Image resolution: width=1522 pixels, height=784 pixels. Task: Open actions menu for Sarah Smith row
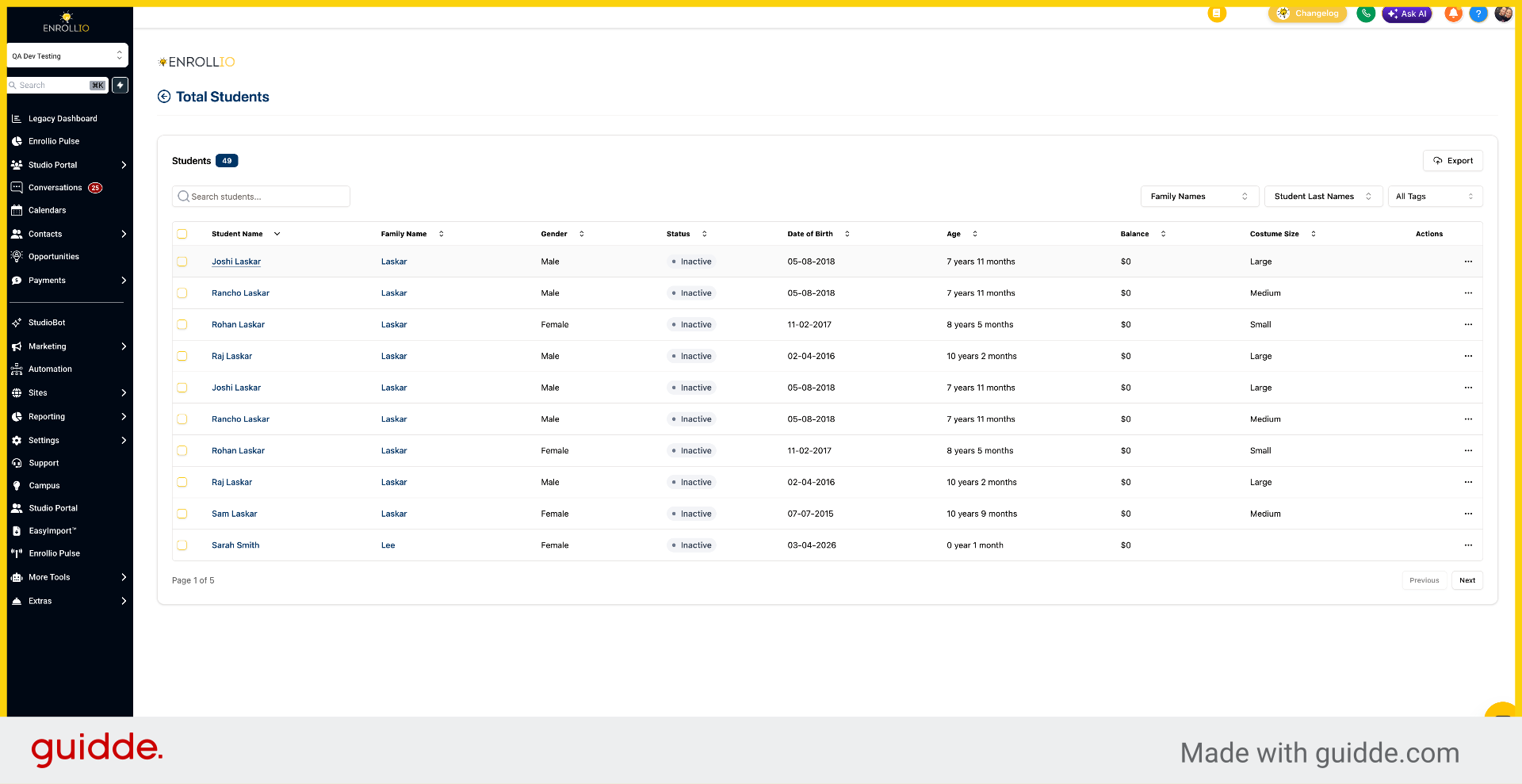pyautogui.click(x=1468, y=545)
